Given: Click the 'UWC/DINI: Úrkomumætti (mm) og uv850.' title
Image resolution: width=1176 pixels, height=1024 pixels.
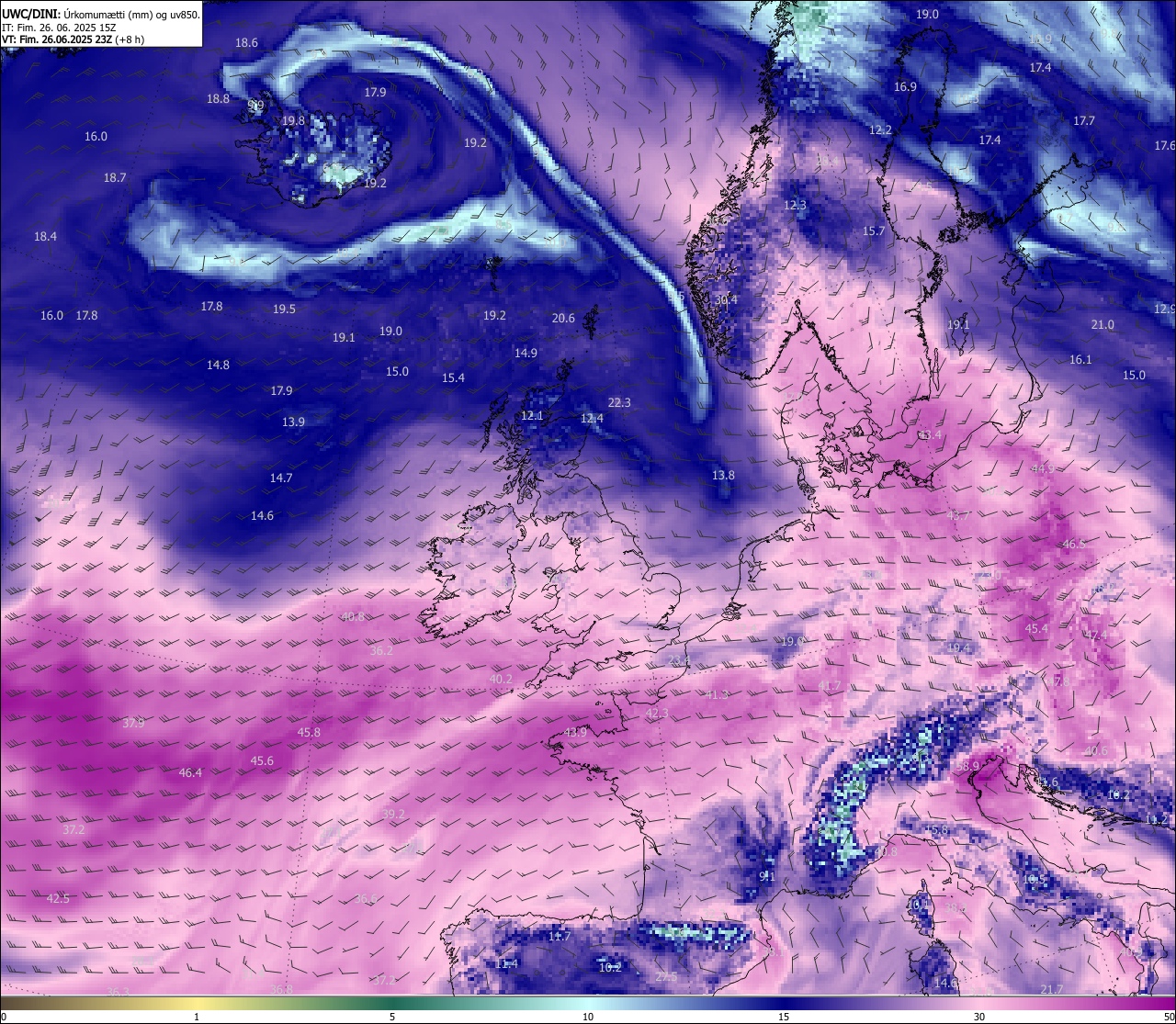Looking at the screenshot, I should pyautogui.click(x=100, y=14).
